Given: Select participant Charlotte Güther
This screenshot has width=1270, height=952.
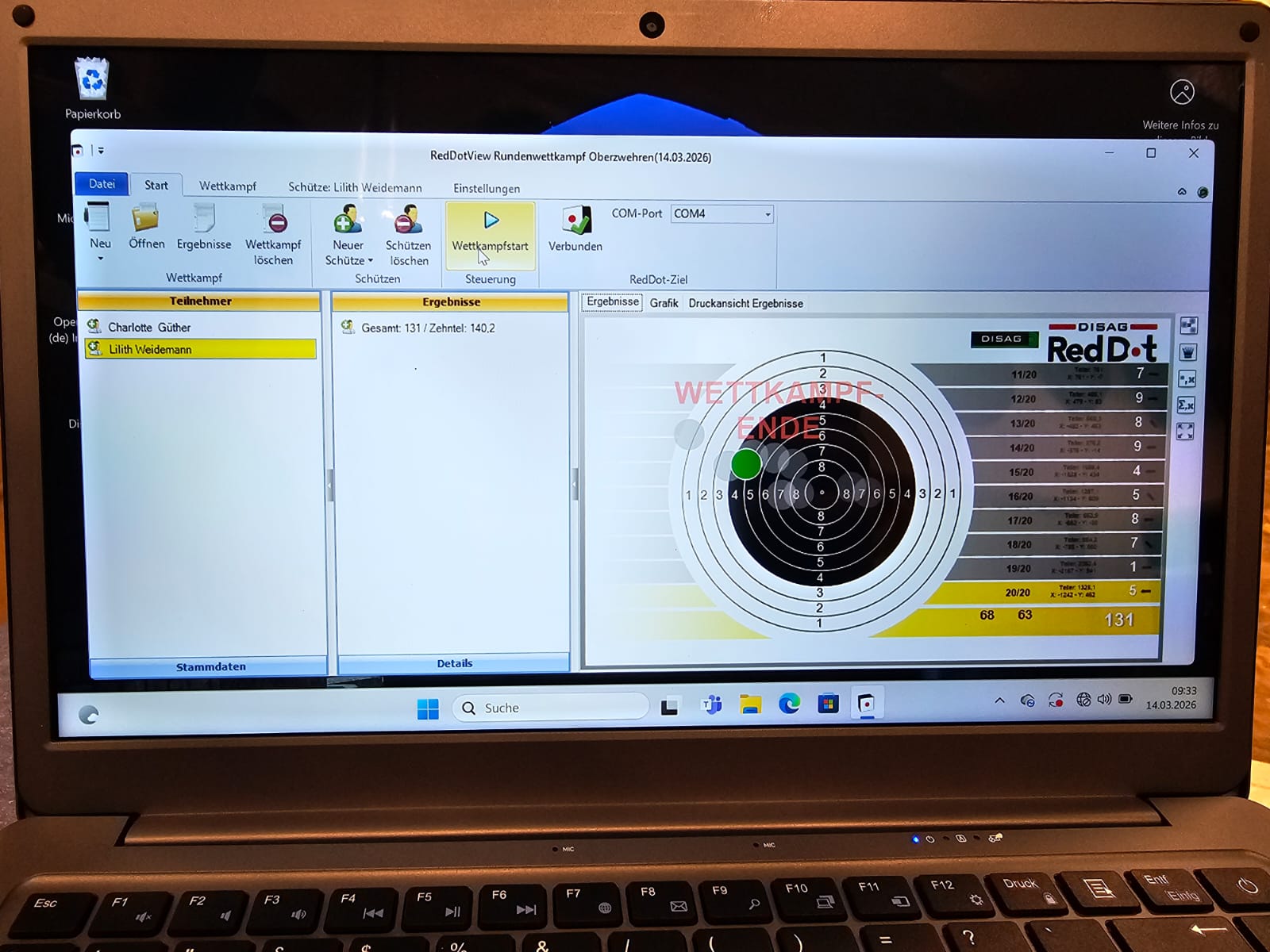Looking at the screenshot, I should click(149, 327).
